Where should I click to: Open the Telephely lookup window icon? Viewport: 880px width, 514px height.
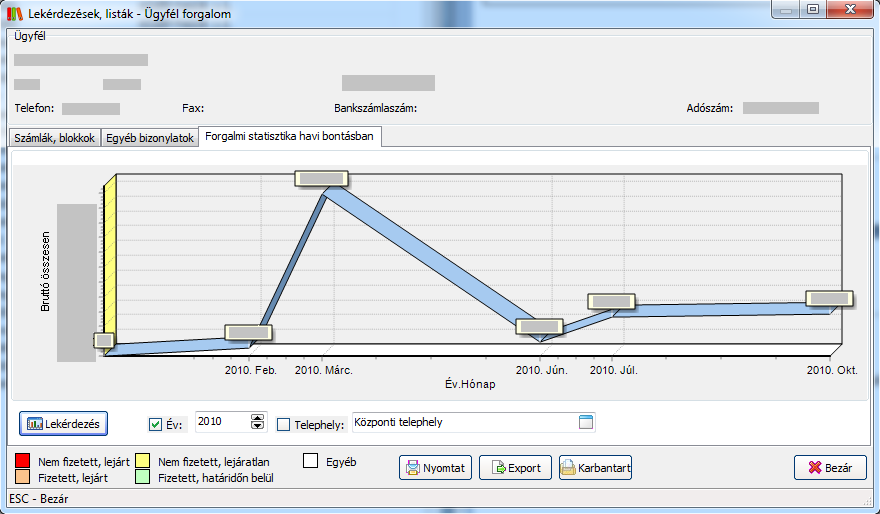click(x=586, y=422)
